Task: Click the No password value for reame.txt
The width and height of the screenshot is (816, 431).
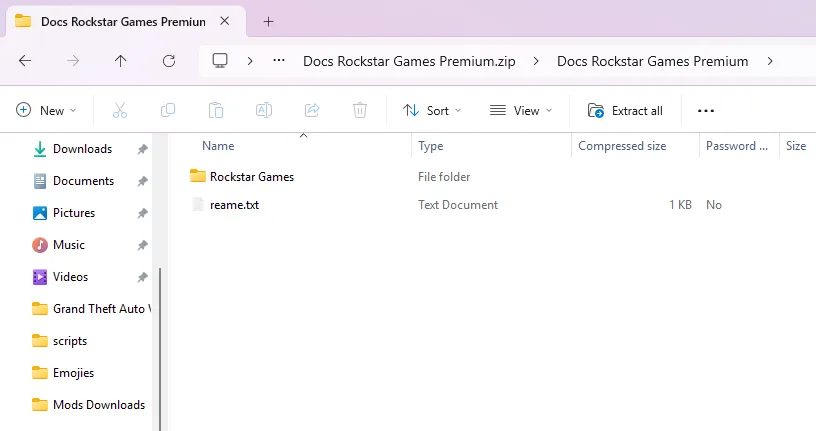Action: coord(713,205)
